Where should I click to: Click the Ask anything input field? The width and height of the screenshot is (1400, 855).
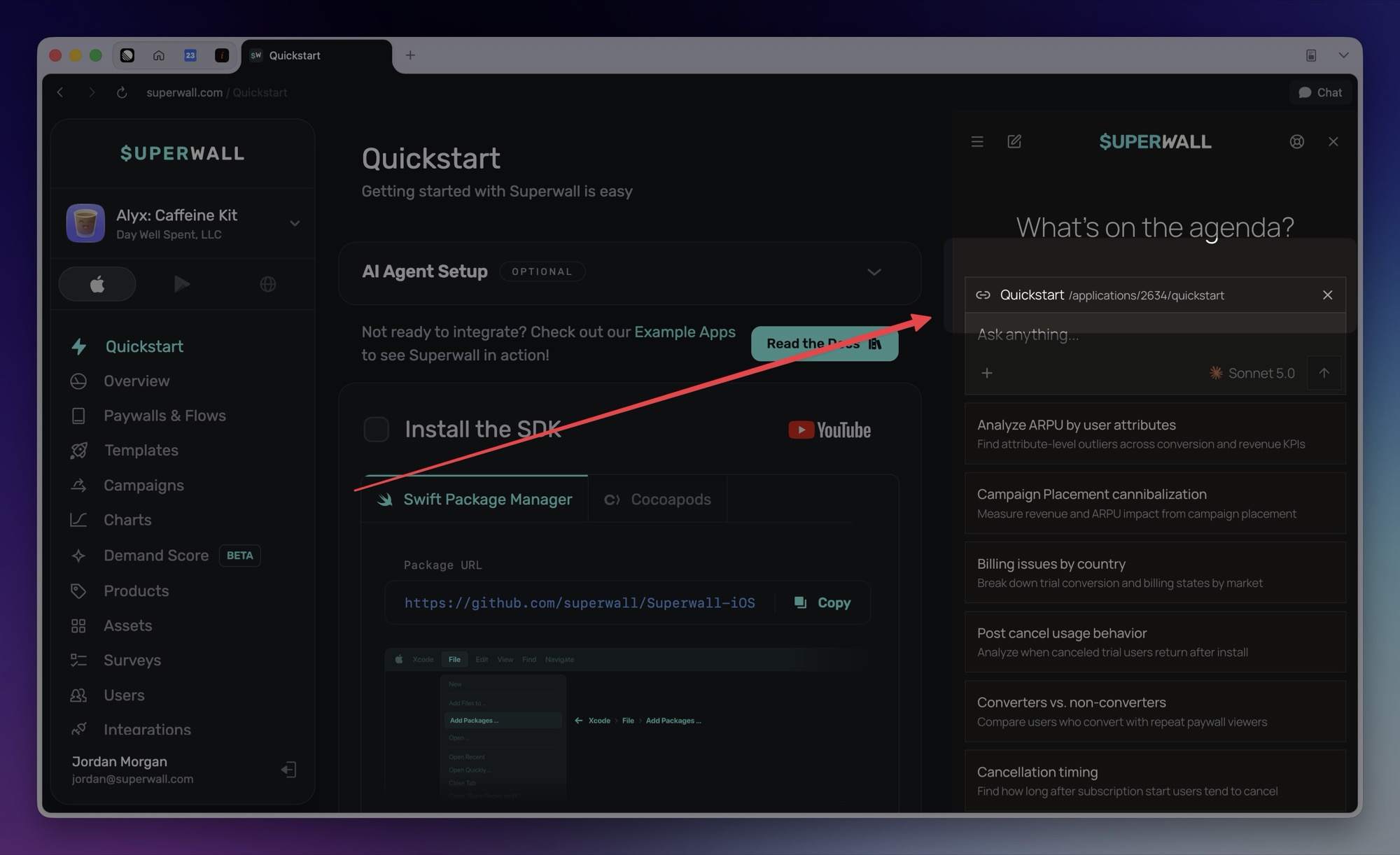(x=1155, y=334)
